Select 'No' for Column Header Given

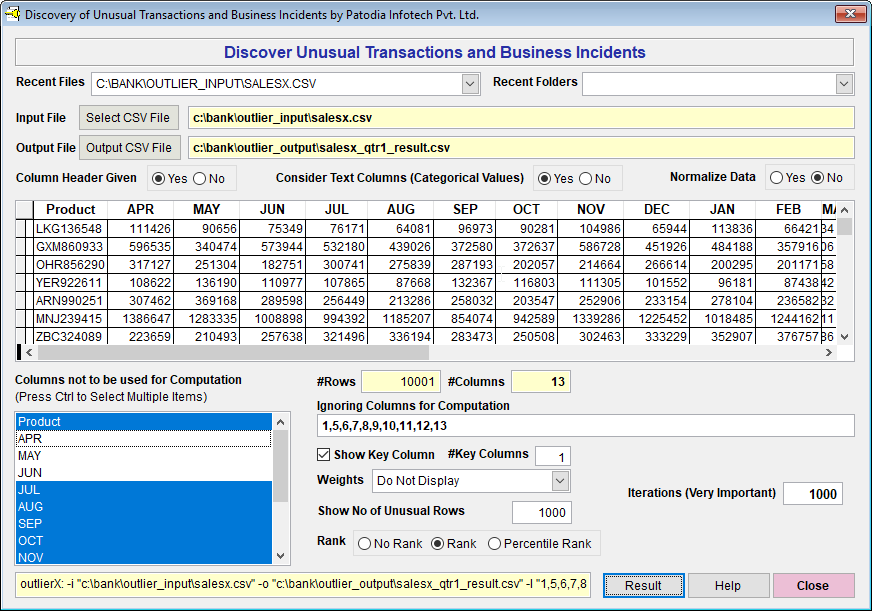(199, 179)
